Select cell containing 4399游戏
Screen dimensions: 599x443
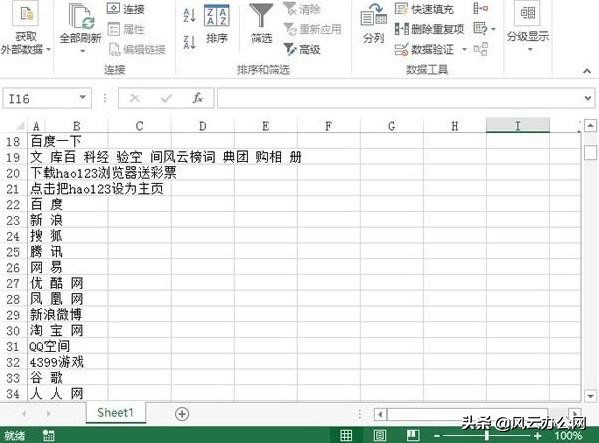pos(37,362)
